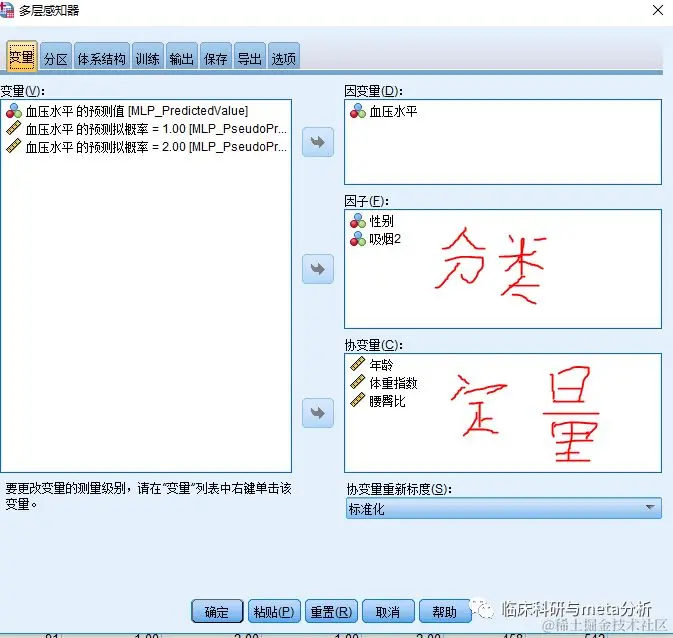Click the nominal icon beside 性别
This screenshot has height=638, width=673.
point(358,221)
